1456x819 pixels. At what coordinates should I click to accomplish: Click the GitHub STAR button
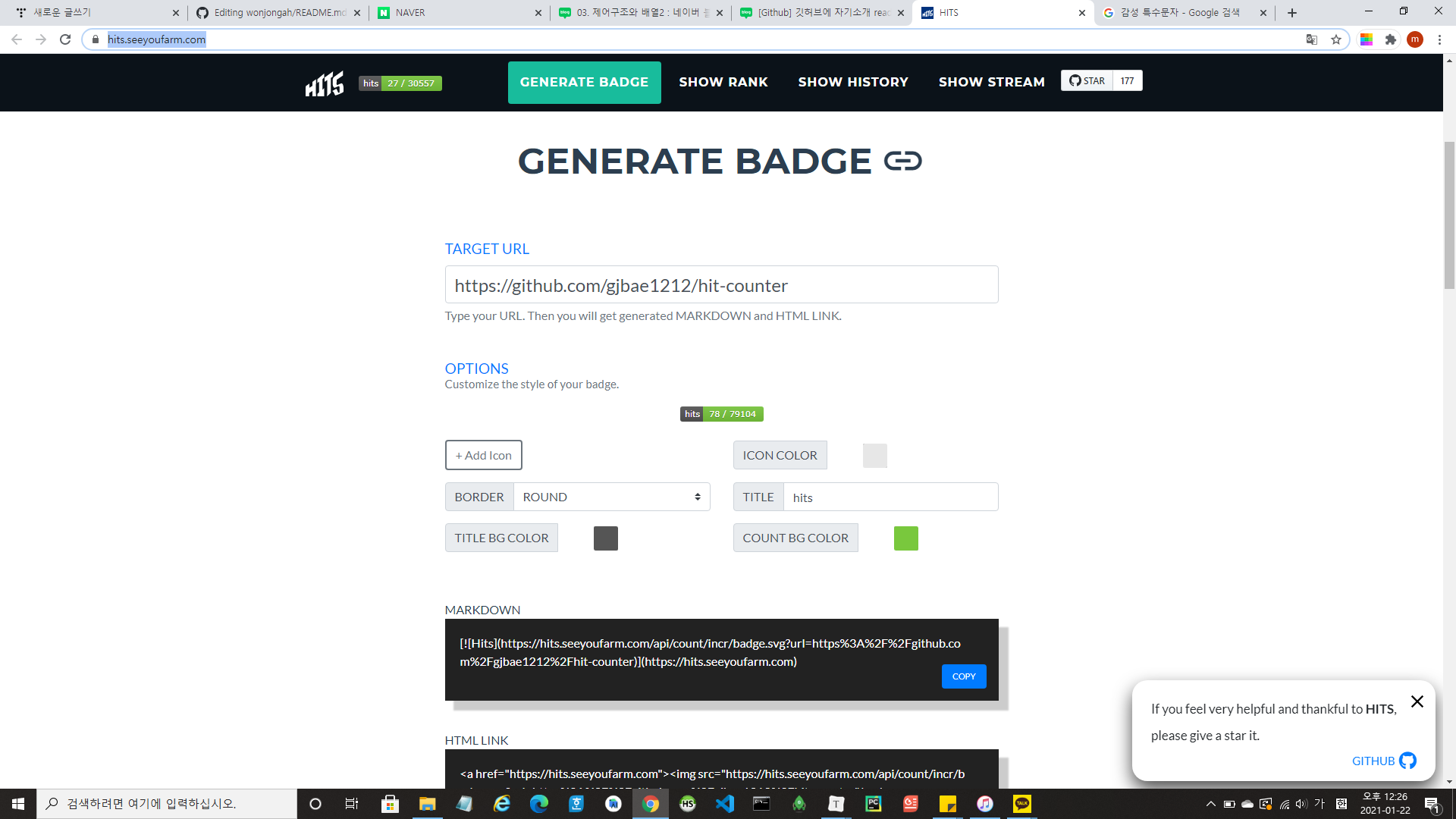(1087, 80)
